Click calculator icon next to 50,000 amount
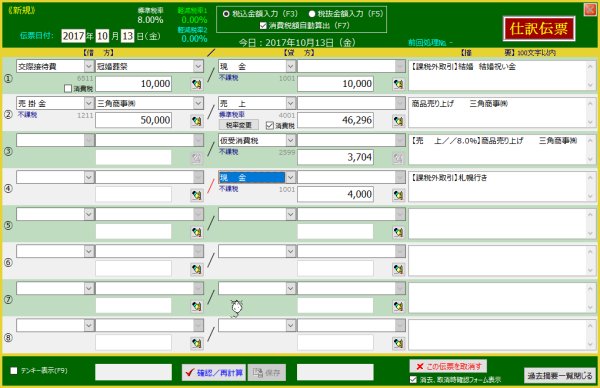Viewport: 600px width, 388px height. 197,121
